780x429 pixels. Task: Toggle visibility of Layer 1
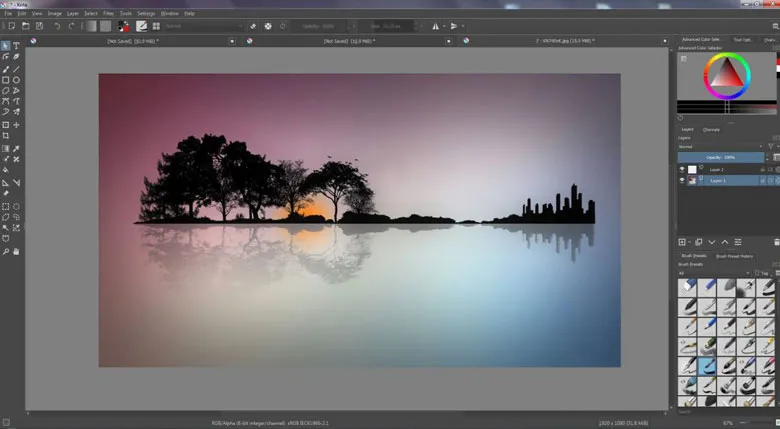683,181
